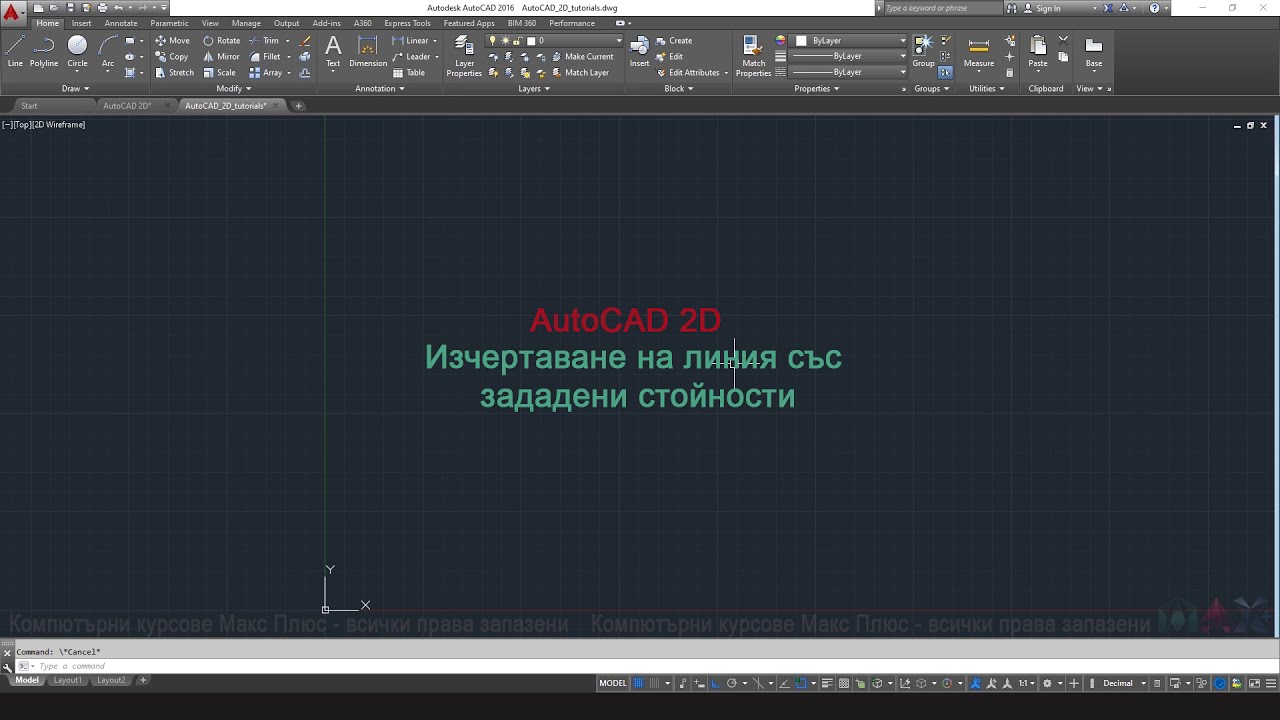This screenshot has width=1280, height=720.
Task: Open the annotation scale 1:1 dropdown
Action: coord(1027,684)
